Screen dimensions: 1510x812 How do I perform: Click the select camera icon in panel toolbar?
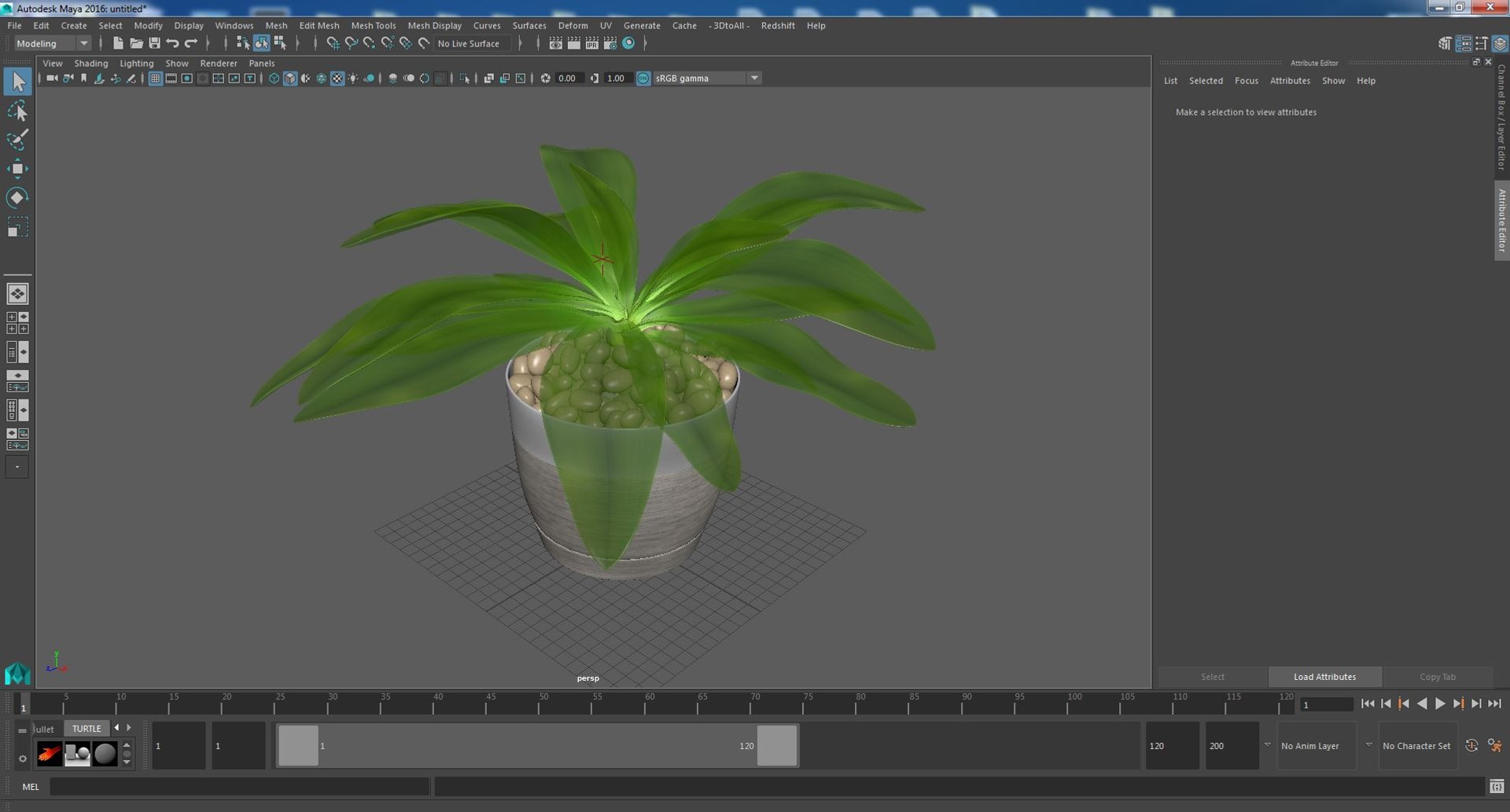pyautogui.click(x=52, y=78)
